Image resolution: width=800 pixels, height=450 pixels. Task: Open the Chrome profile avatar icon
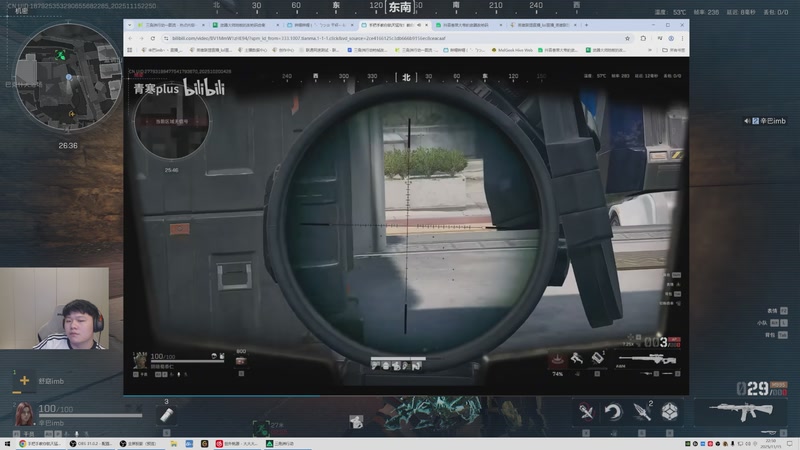point(671,38)
